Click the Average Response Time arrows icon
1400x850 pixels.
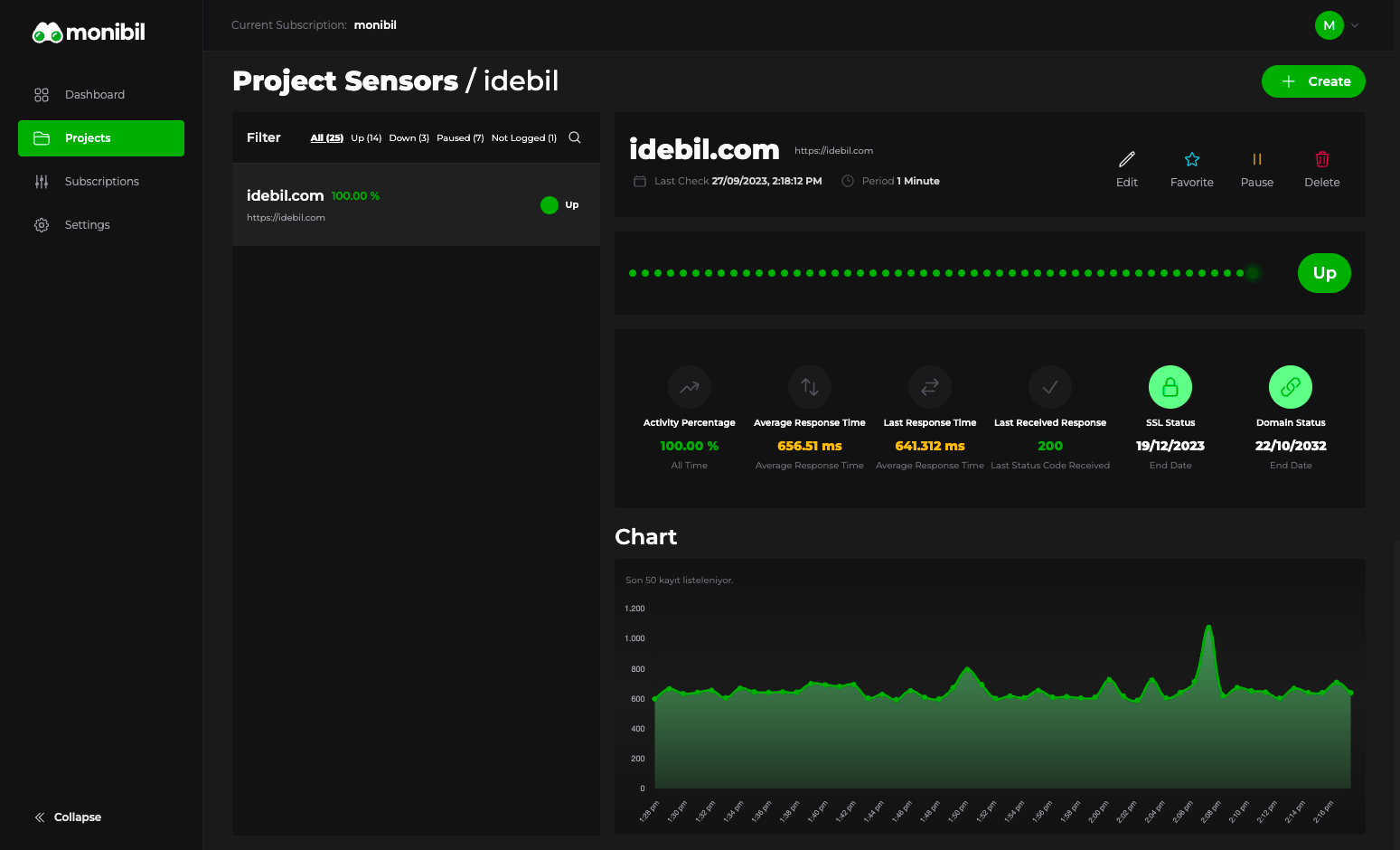pos(810,387)
